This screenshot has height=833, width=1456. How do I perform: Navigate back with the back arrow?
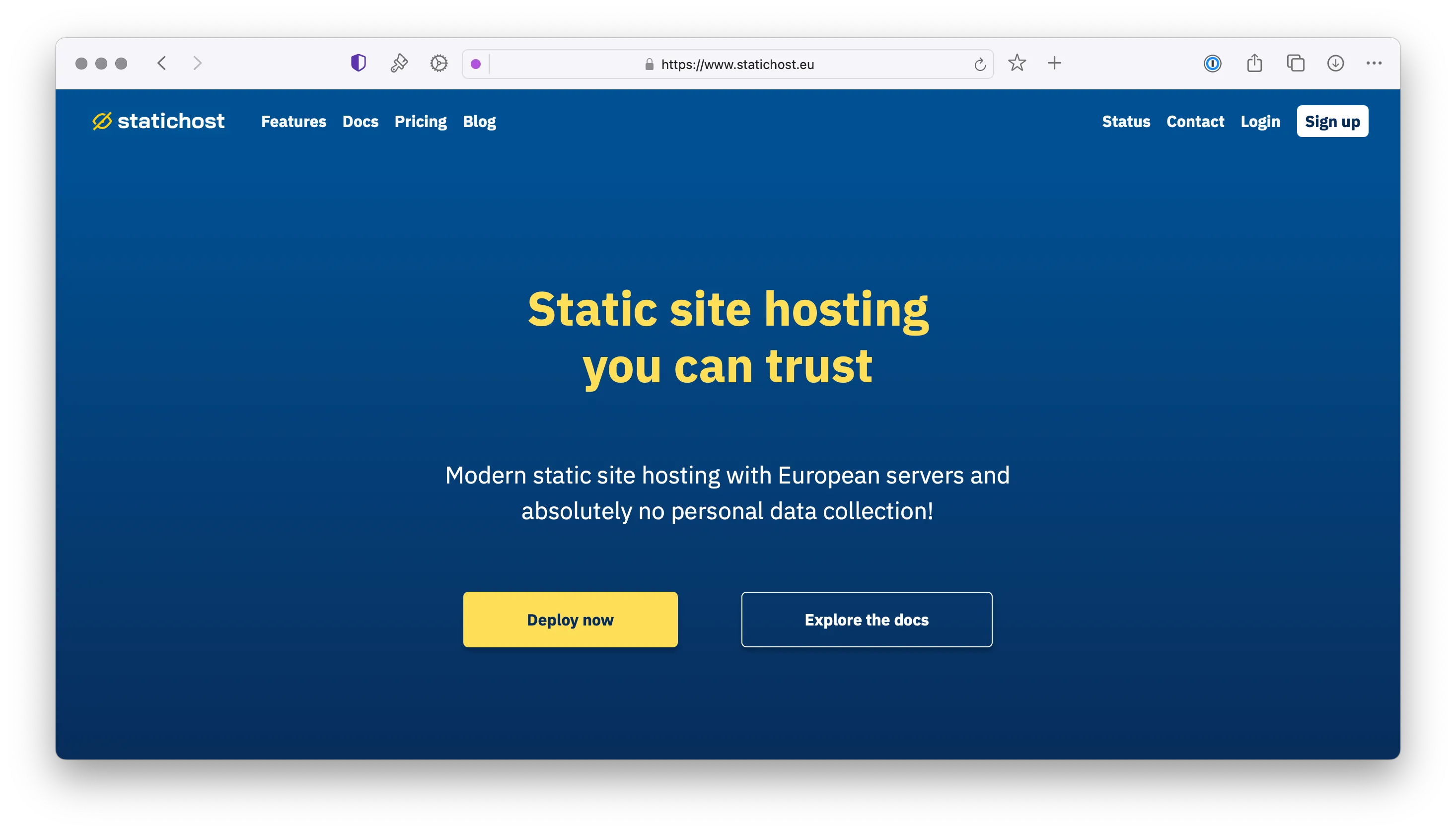161,63
